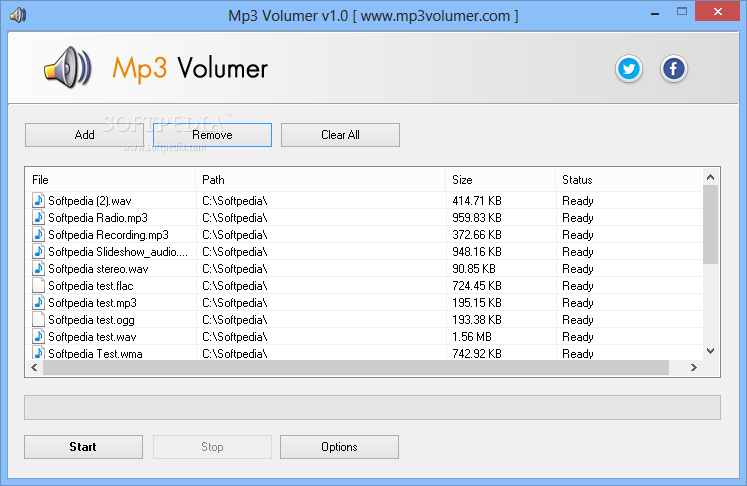The height and width of the screenshot is (486, 747).
Task: Sort list by Size column header
Action: tap(501, 180)
